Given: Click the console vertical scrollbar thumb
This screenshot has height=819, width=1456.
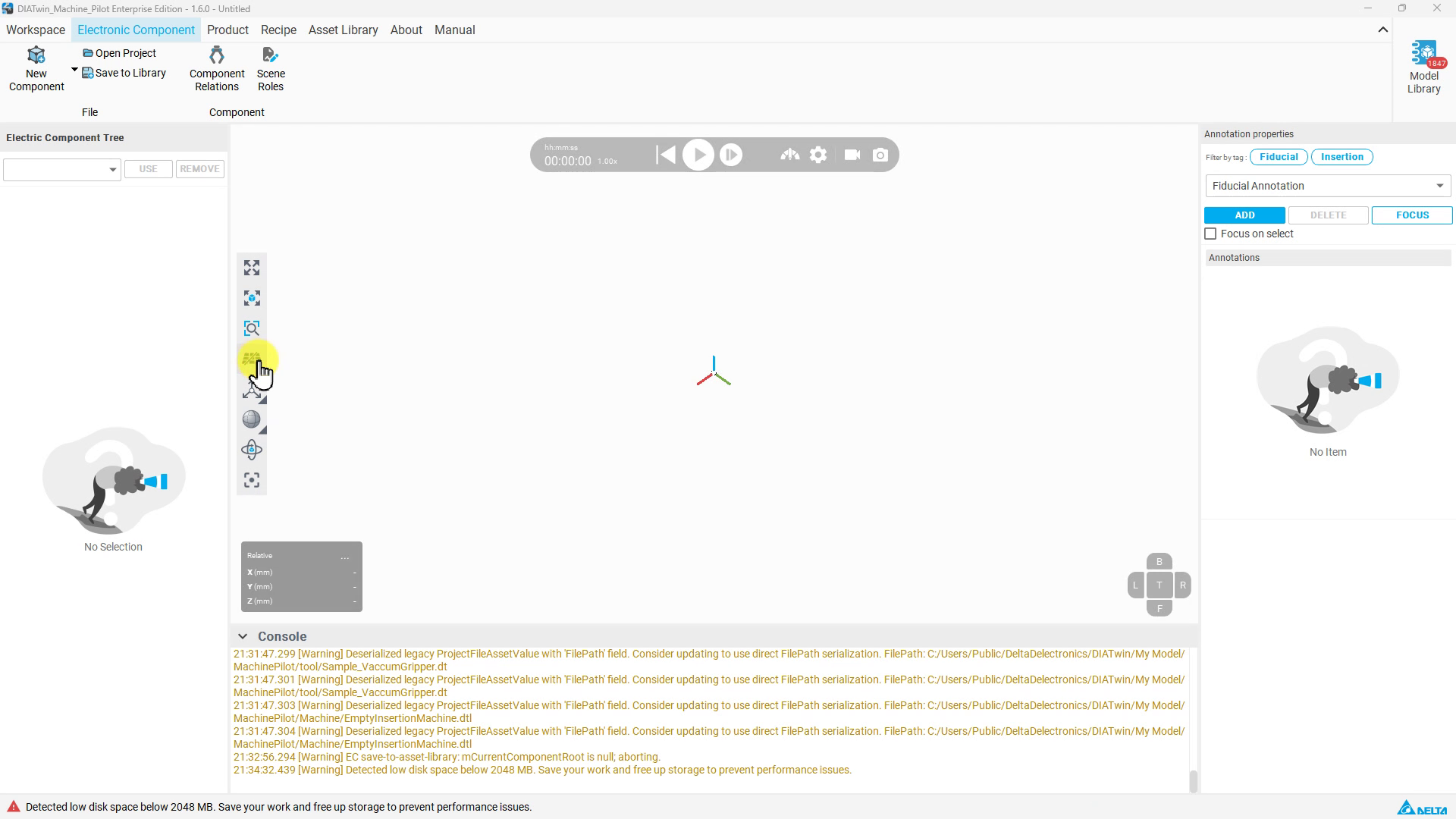Looking at the screenshot, I should [1193, 781].
